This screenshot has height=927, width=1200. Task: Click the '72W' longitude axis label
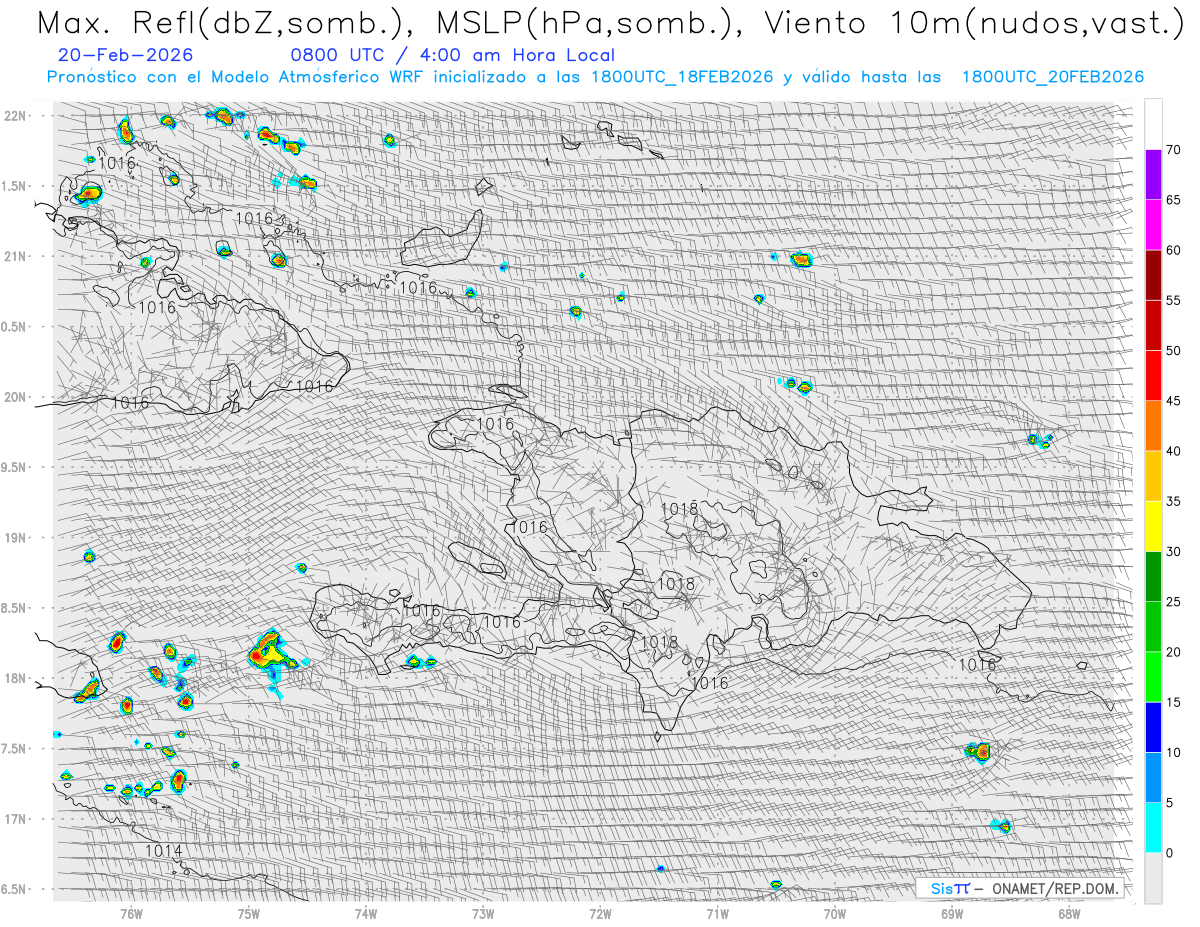pyautogui.click(x=600, y=914)
